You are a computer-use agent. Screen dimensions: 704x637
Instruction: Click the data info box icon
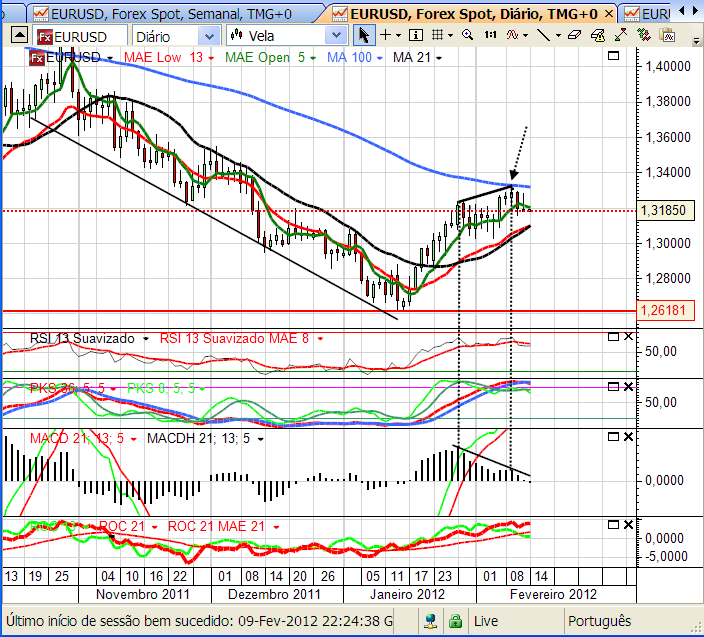[417, 35]
